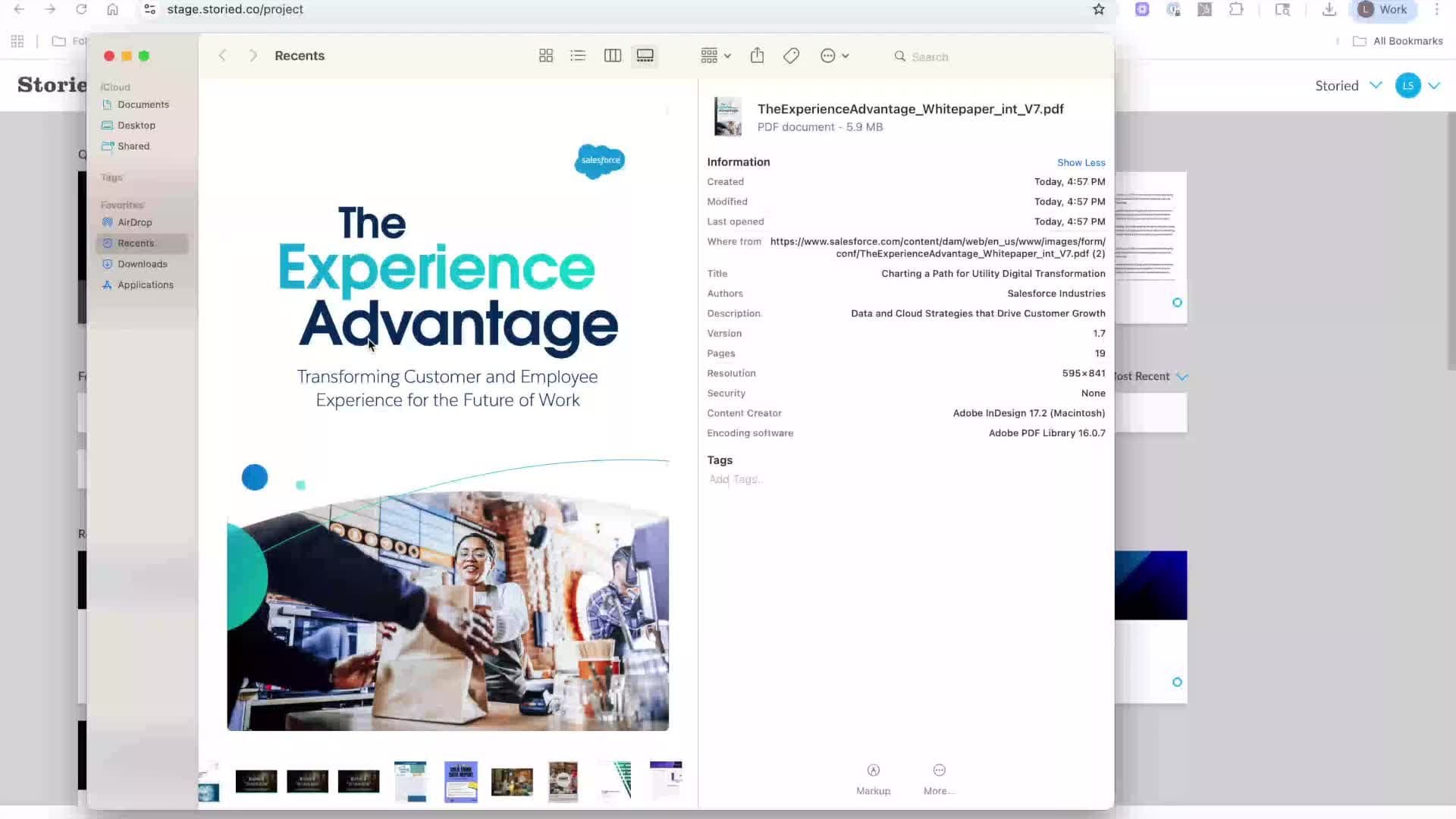The width and height of the screenshot is (1456, 819).
Task: Switch Finder to column view
Action: 613,56
